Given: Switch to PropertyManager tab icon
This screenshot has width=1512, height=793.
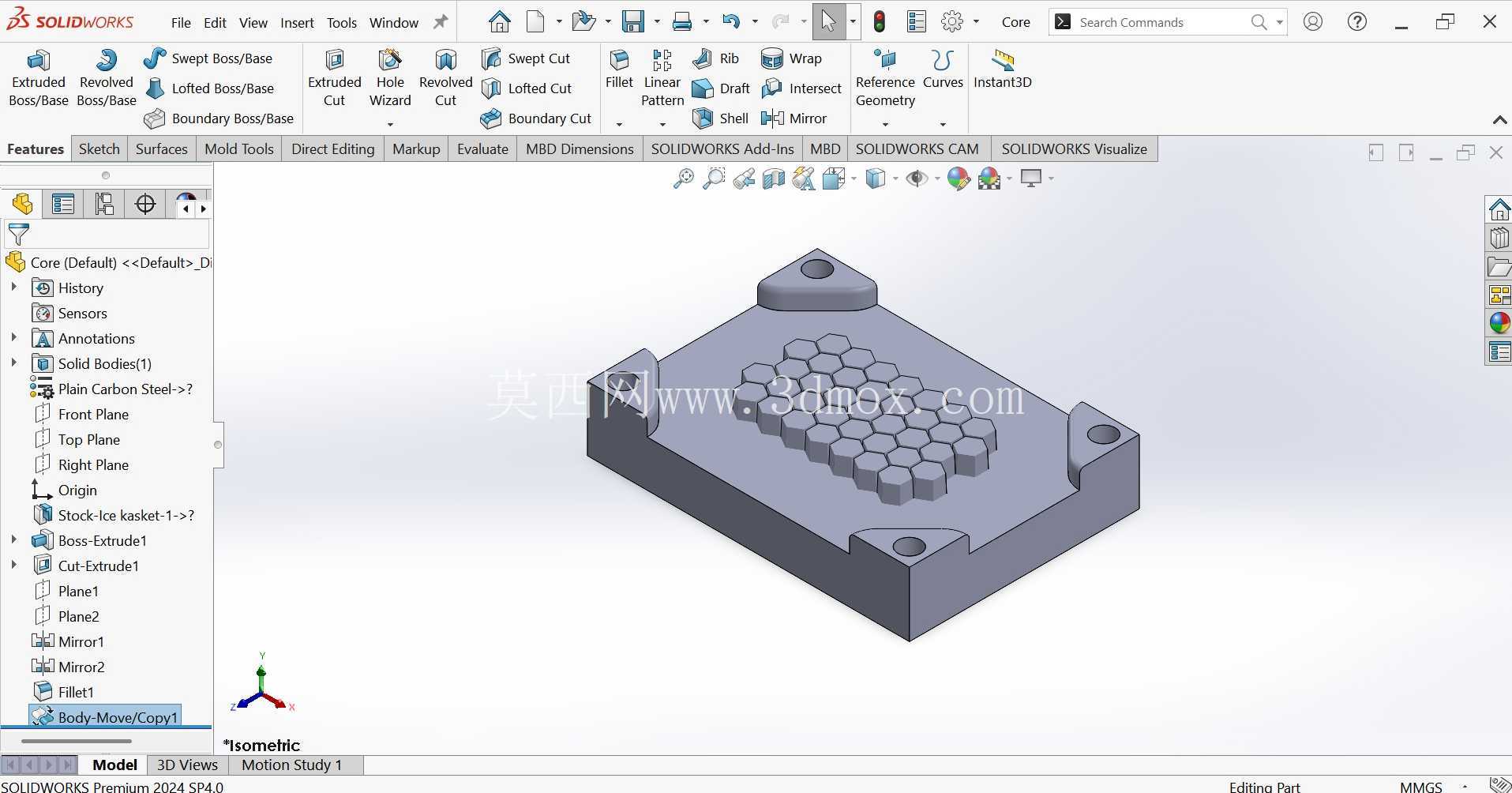Looking at the screenshot, I should pyautogui.click(x=63, y=205).
